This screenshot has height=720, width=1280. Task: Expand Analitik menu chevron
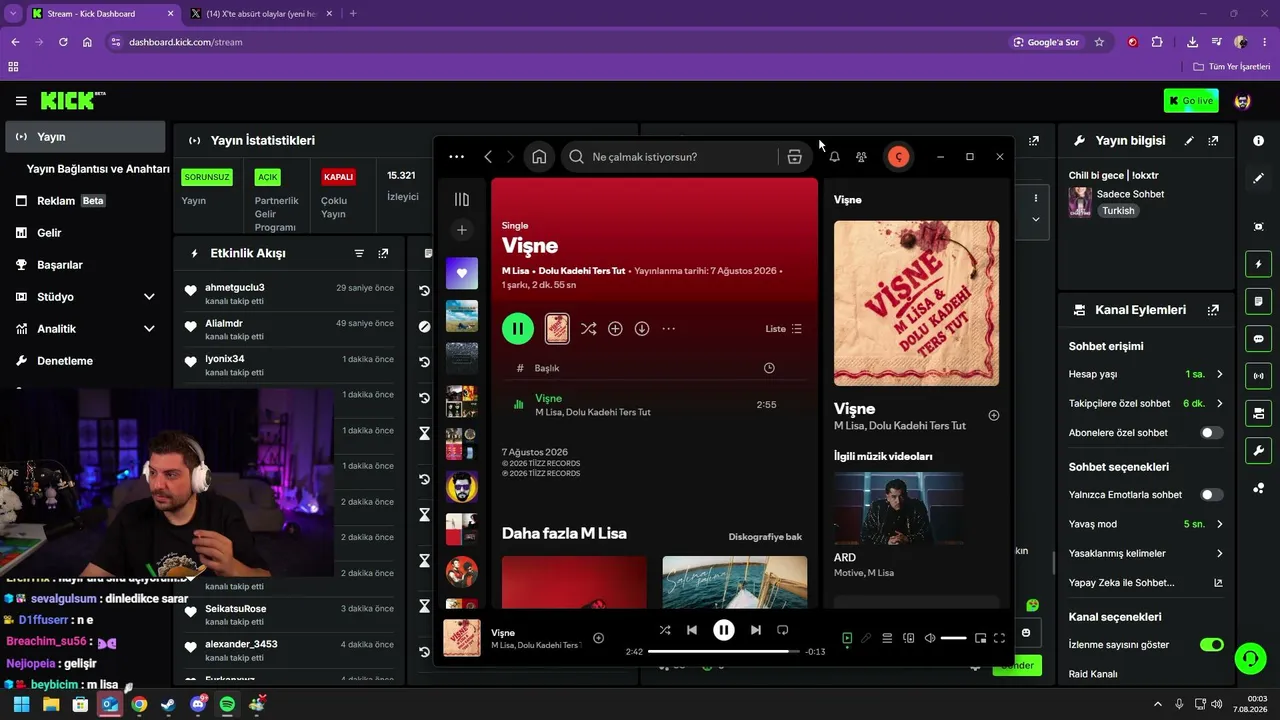(x=149, y=329)
